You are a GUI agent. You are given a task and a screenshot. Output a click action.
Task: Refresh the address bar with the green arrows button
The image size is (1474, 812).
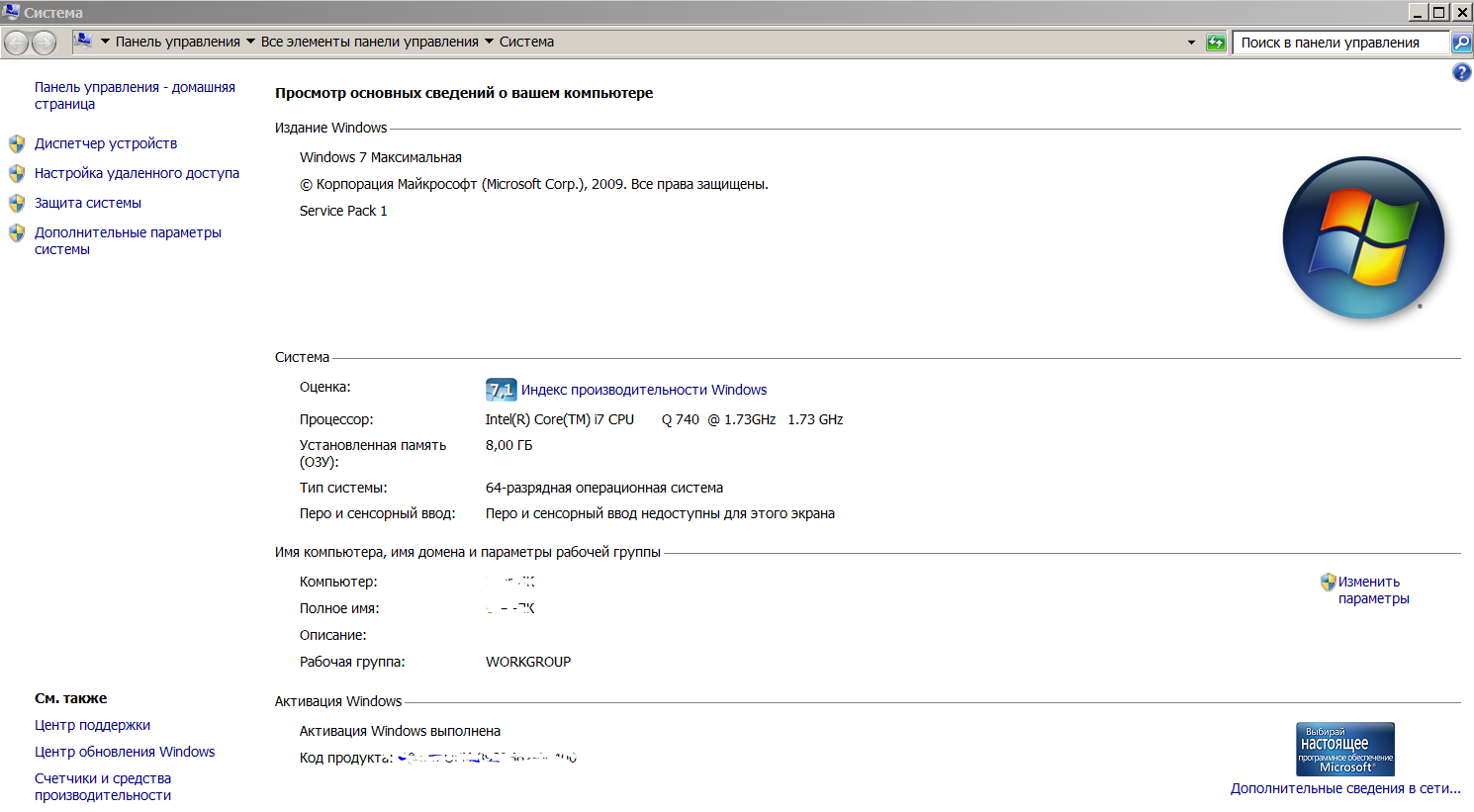[1216, 43]
